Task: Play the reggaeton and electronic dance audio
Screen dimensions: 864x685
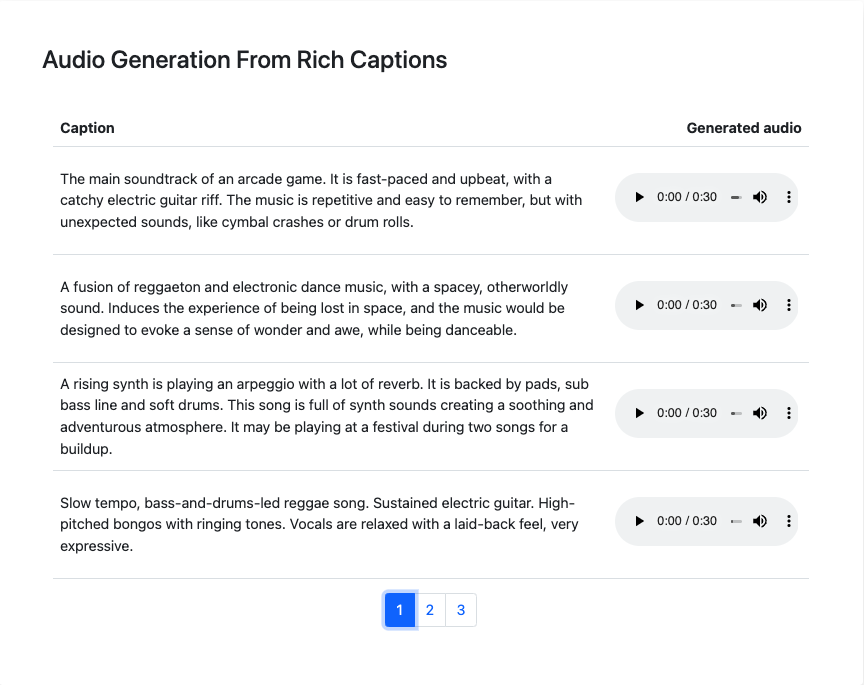Action: (x=640, y=306)
